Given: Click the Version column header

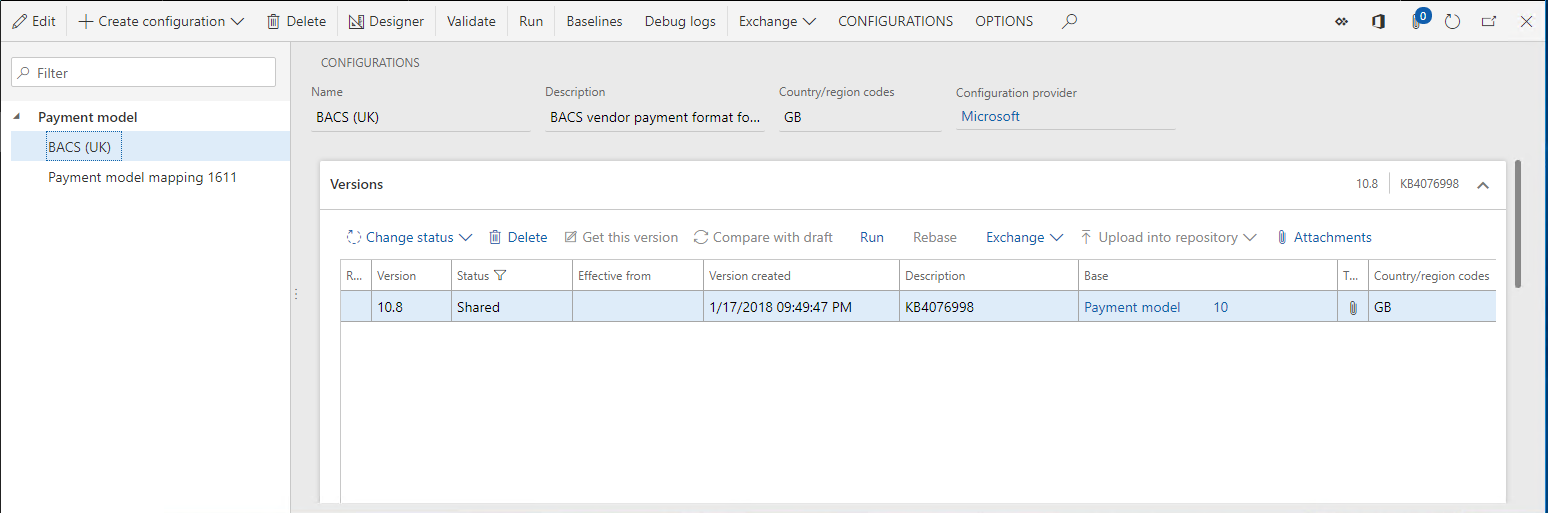Looking at the screenshot, I should tap(411, 276).
